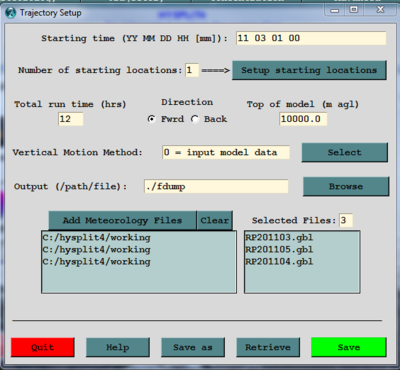This screenshot has width=400, height=370.
Task: Click Add Meteorology Files
Action: [x=122, y=220]
